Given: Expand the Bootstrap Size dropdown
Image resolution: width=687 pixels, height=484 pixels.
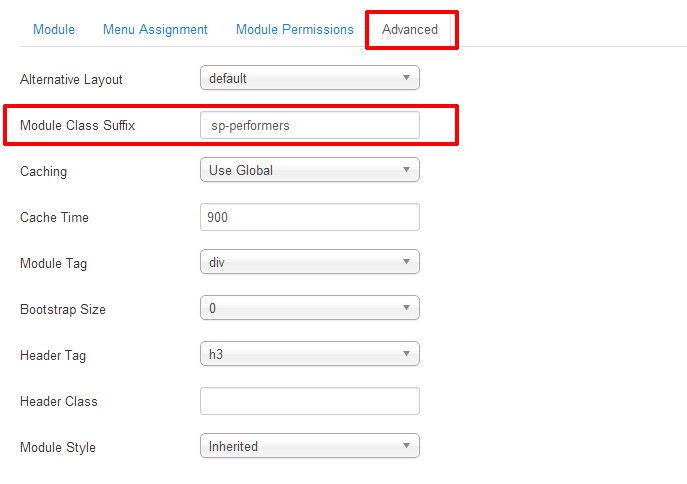Looking at the screenshot, I should click(x=310, y=309).
